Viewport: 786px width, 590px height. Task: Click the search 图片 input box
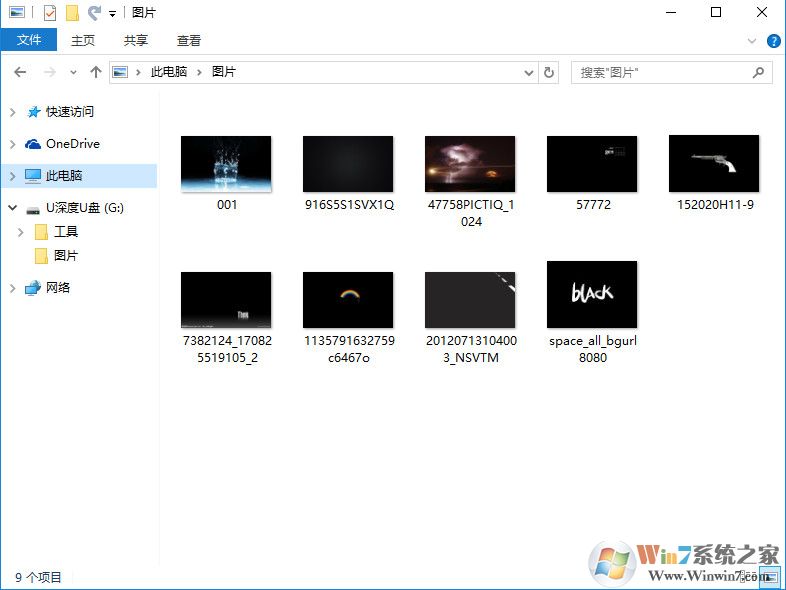click(x=660, y=72)
